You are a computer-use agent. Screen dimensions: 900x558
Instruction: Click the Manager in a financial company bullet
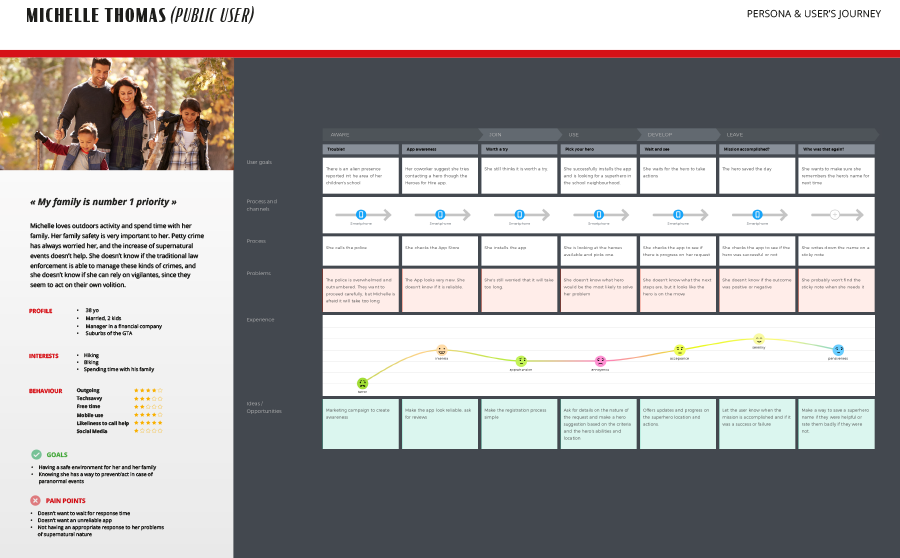[123, 326]
